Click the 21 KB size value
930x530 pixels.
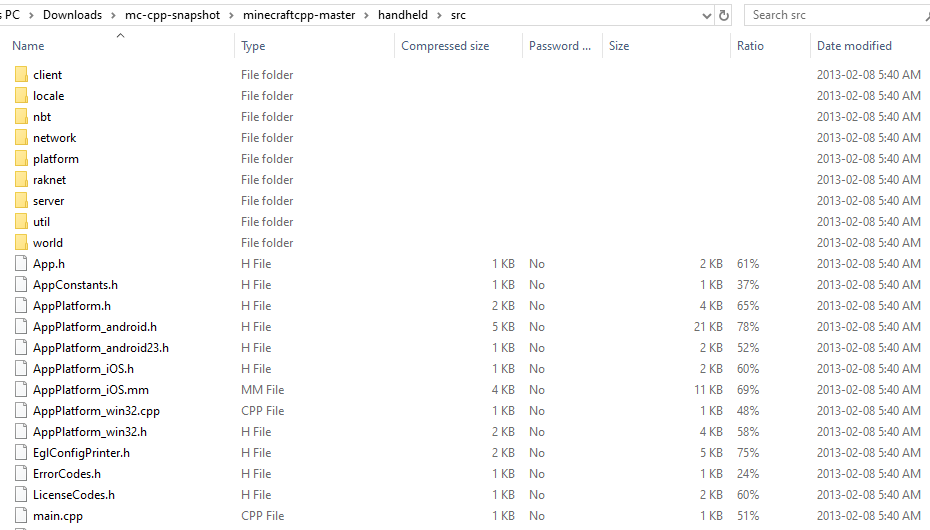tap(708, 327)
